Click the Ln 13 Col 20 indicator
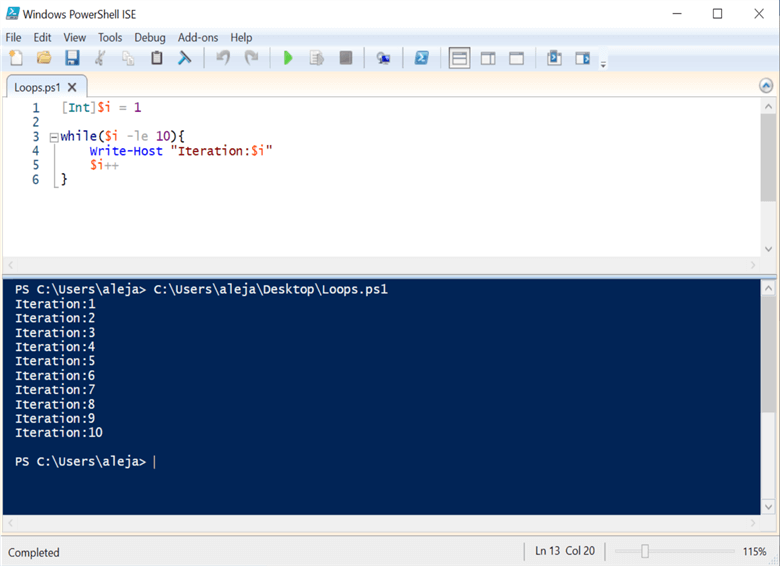Image resolution: width=780 pixels, height=566 pixels. tap(565, 551)
